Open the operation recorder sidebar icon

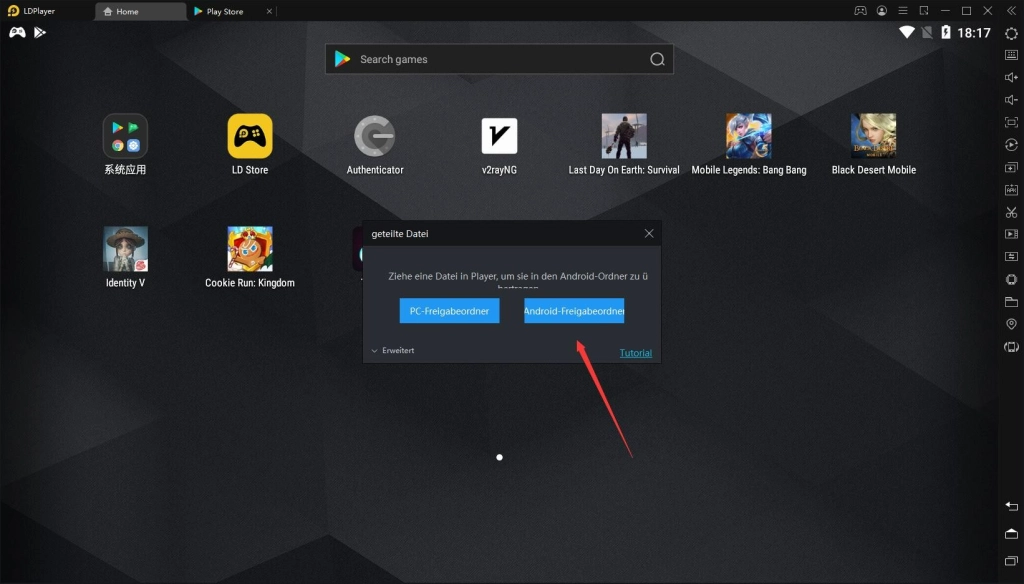1011,145
